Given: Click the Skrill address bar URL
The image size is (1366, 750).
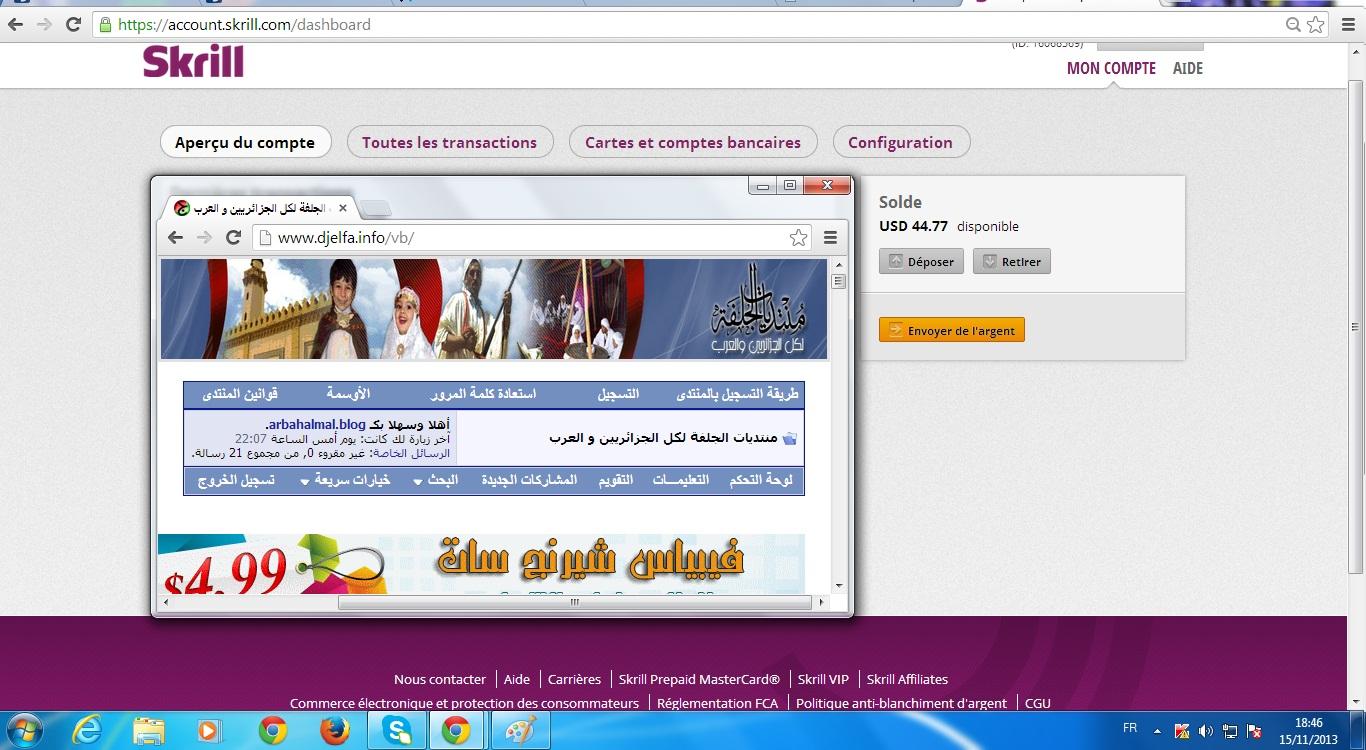Looking at the screenshot, I should [x=245, y=24].
